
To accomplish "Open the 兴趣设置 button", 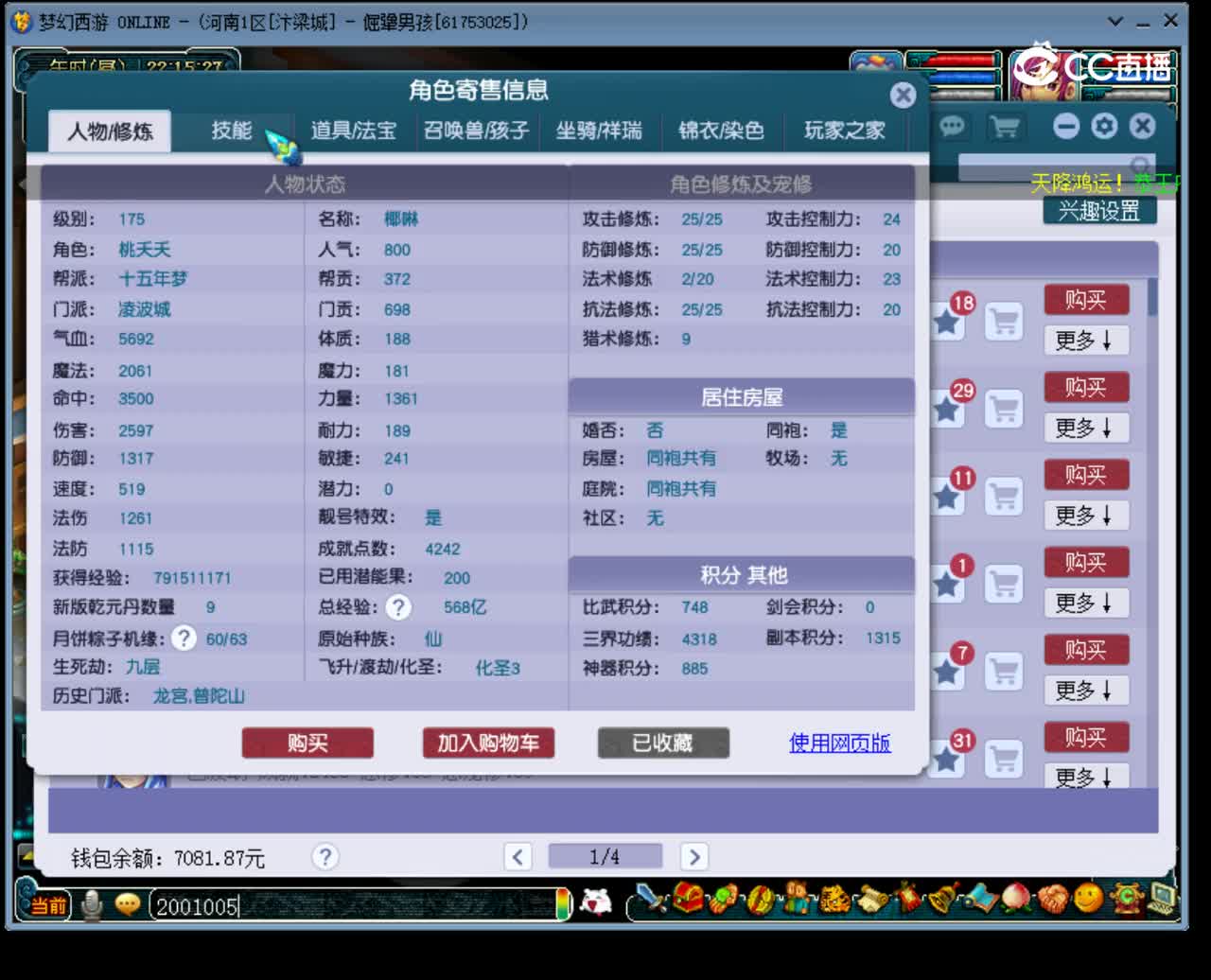I will (1099, 210).
